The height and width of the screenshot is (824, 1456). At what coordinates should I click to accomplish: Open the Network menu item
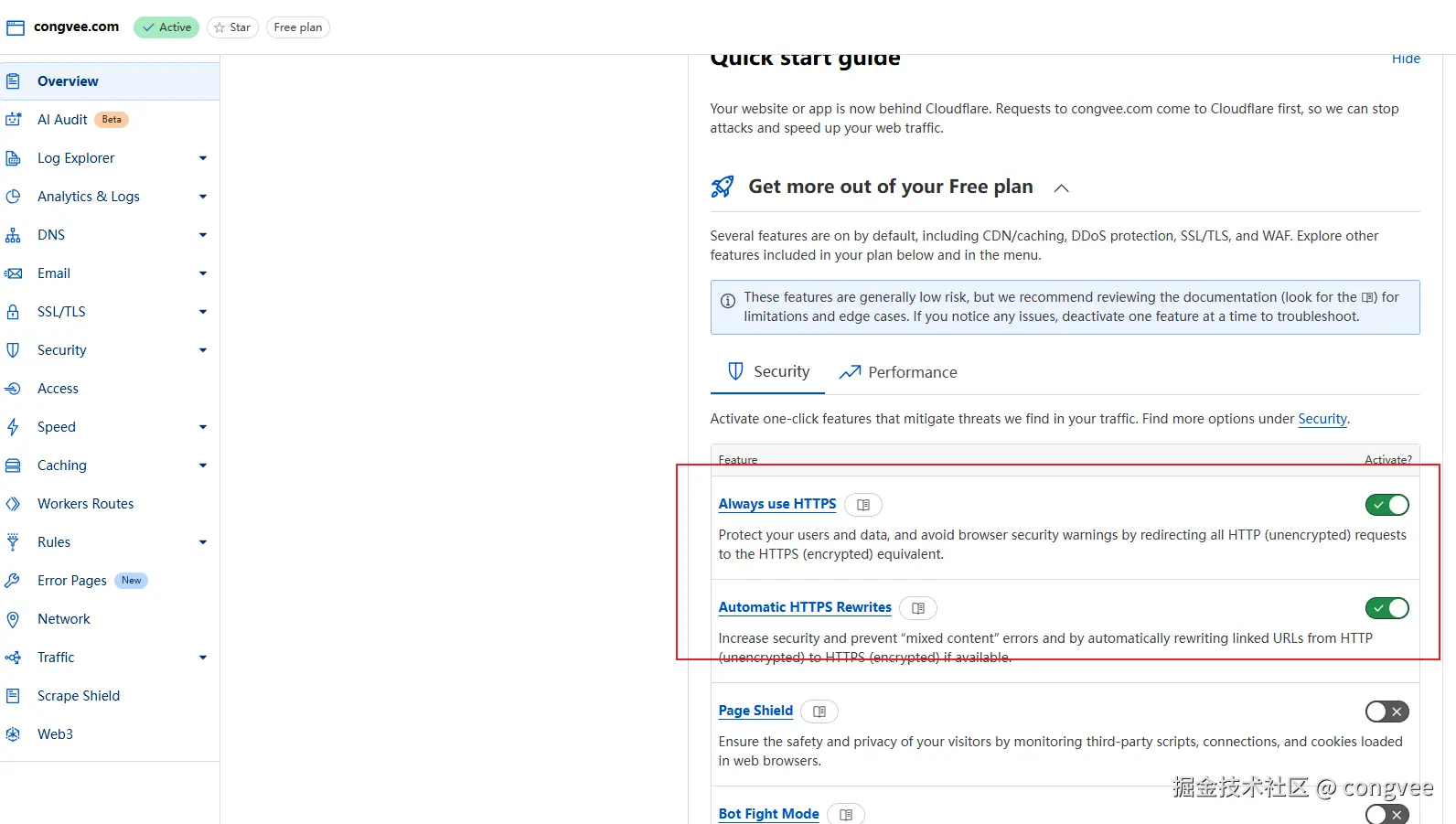[110, 619]
